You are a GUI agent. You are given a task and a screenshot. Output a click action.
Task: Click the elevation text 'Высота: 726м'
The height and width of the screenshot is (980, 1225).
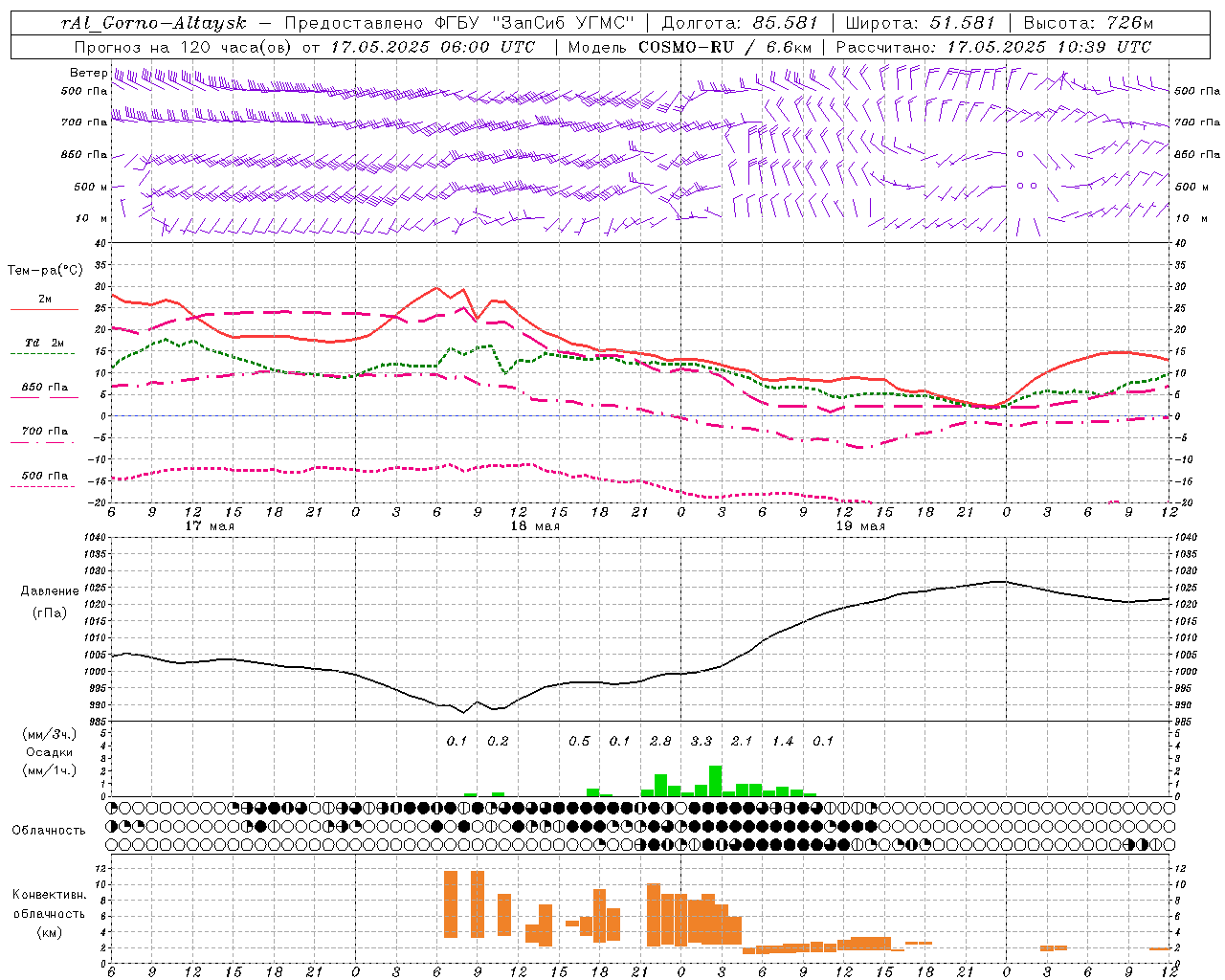tap(1088, 23)
